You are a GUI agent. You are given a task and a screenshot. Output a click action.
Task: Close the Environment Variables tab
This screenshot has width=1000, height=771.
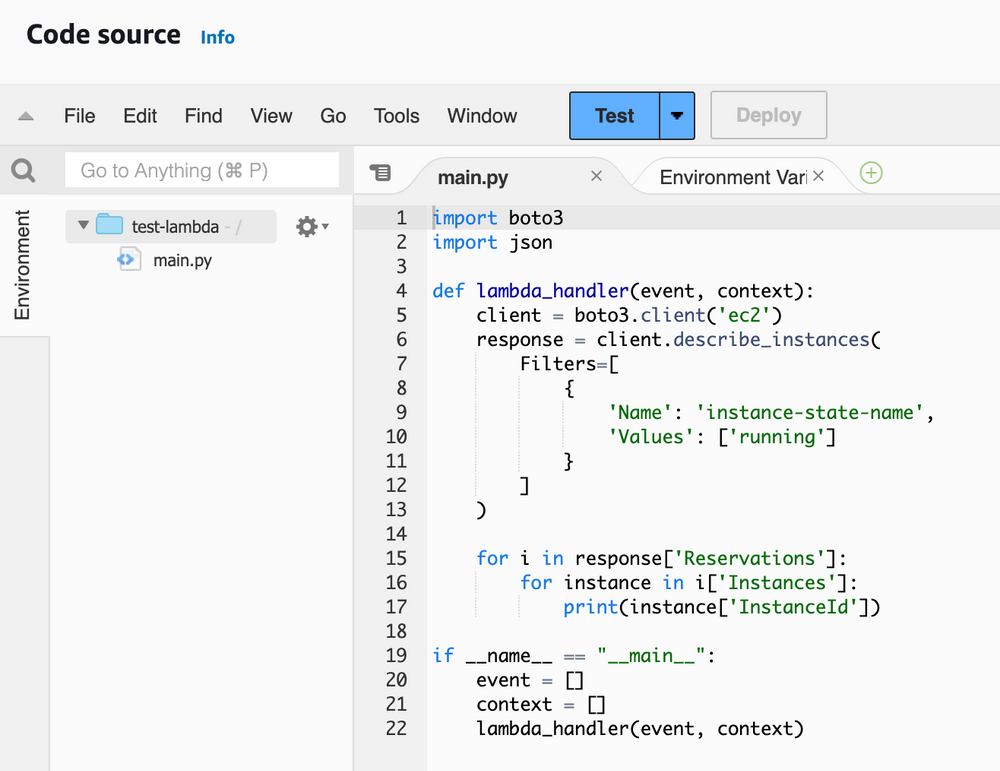point(818,174)
